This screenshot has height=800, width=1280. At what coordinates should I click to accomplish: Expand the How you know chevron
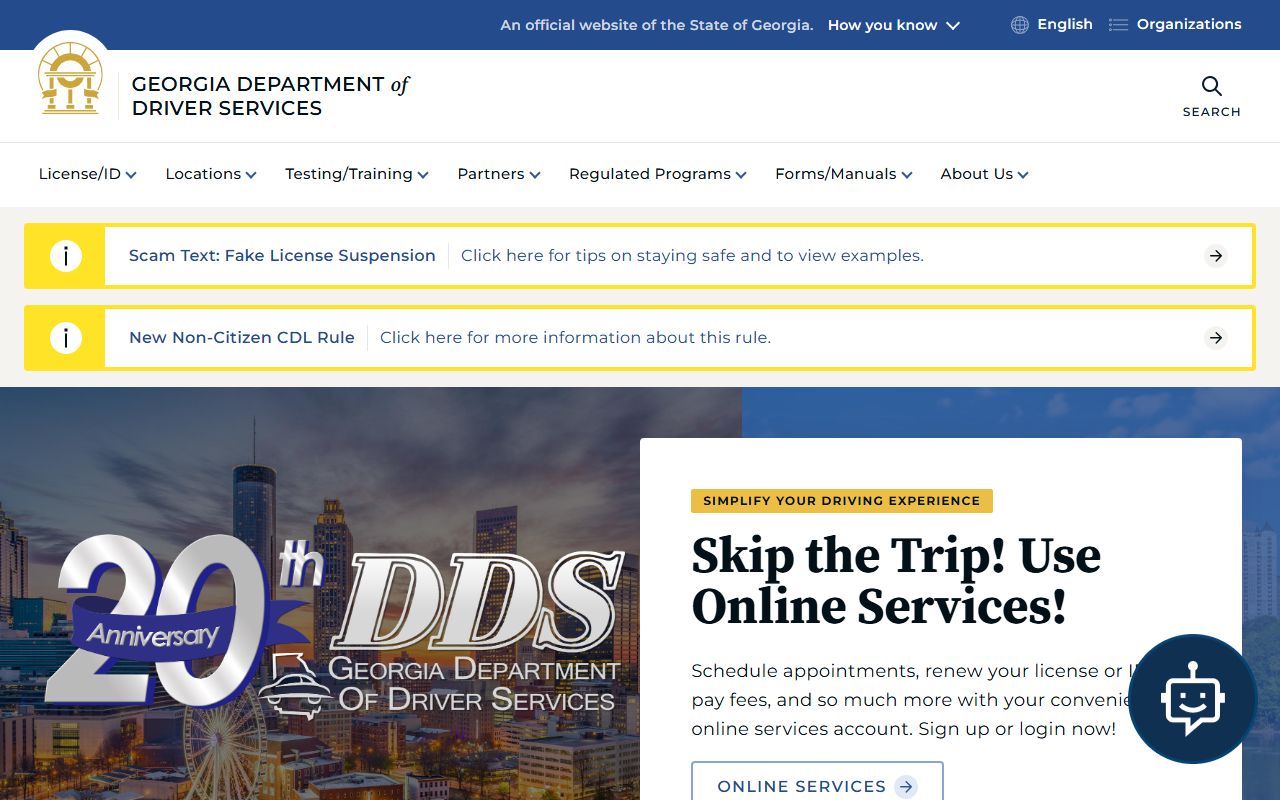click(953, 26)
